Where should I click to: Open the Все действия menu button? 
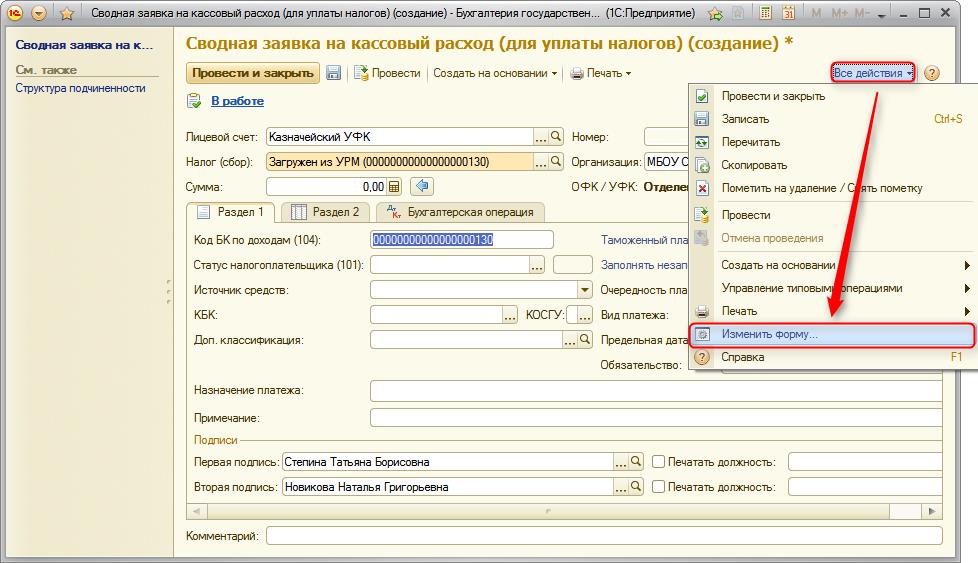873,73
